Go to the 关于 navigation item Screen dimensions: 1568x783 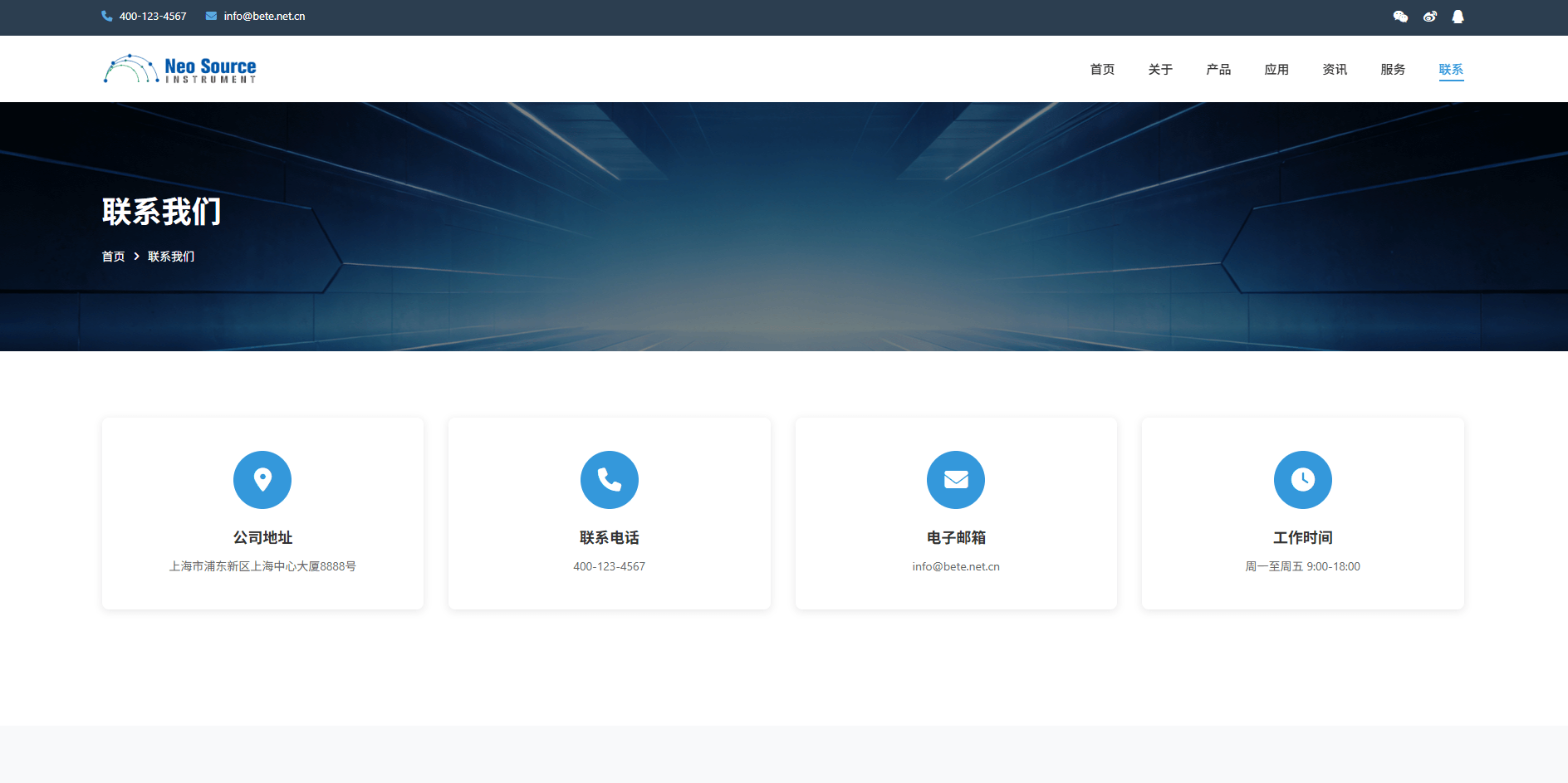[1160, 70]
